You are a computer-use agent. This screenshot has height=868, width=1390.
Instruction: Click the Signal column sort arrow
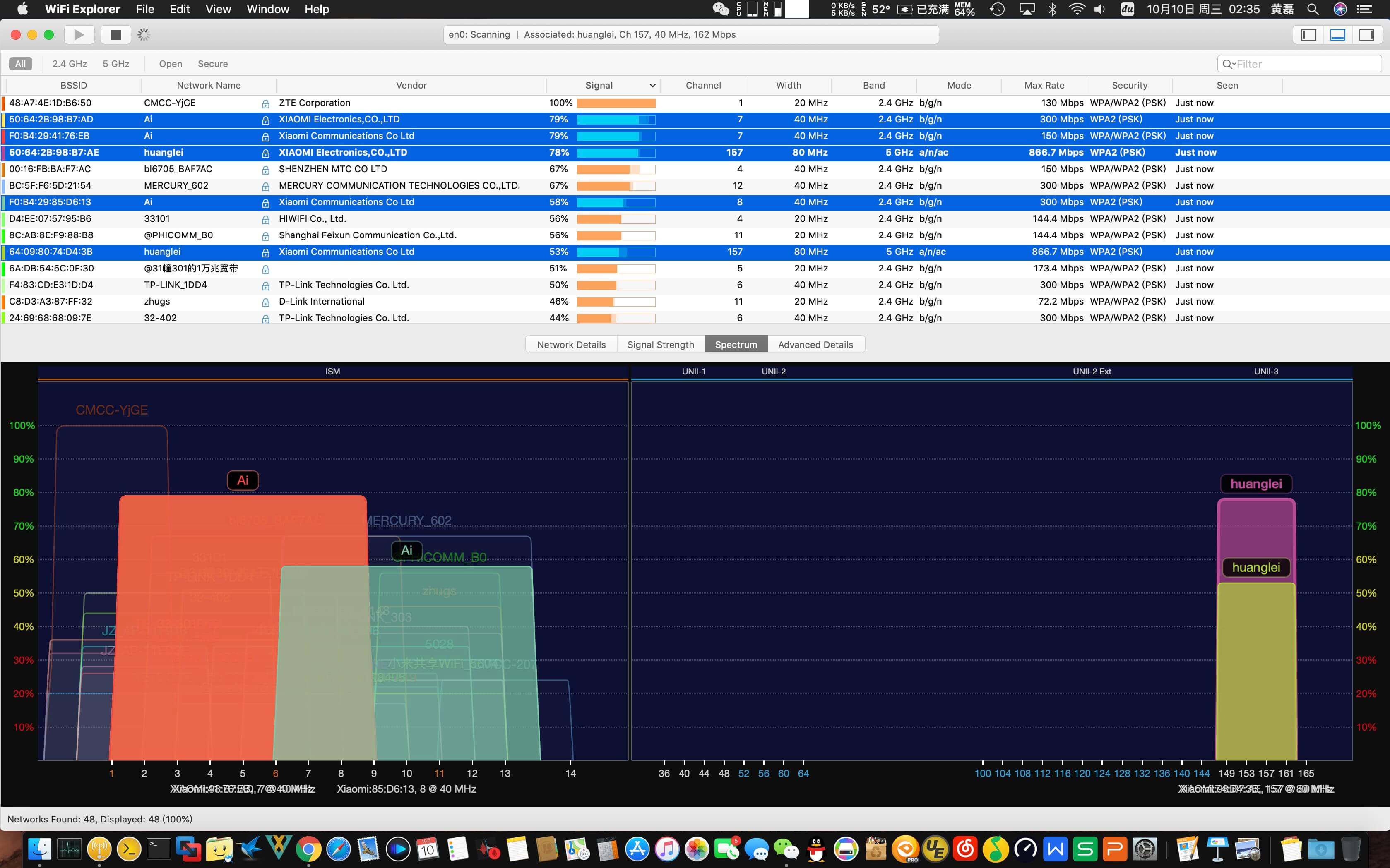coord(652,86)
